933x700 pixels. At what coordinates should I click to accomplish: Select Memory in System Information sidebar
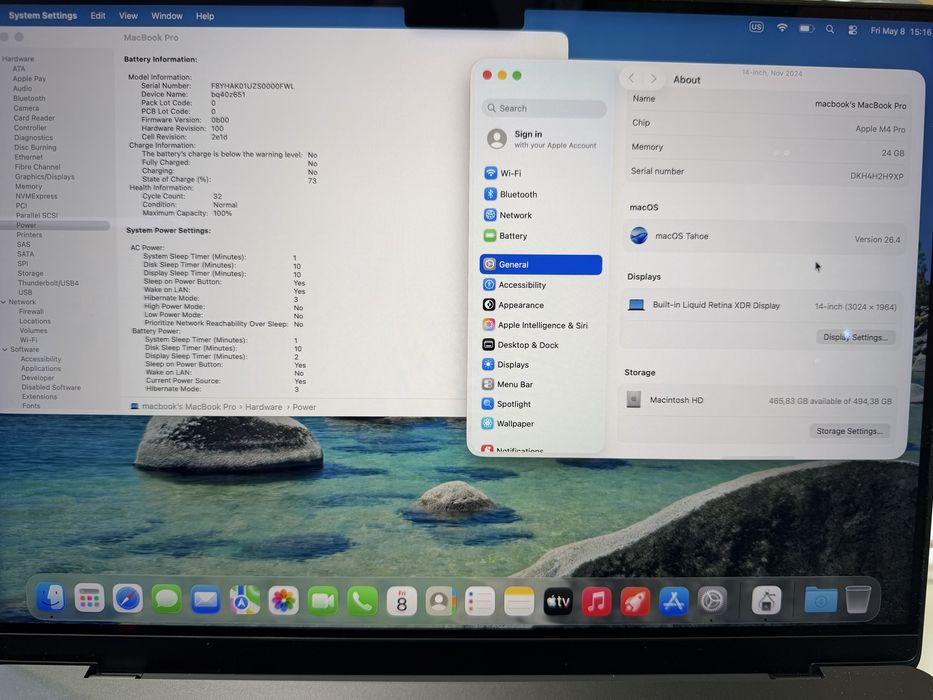pos(29,186)
